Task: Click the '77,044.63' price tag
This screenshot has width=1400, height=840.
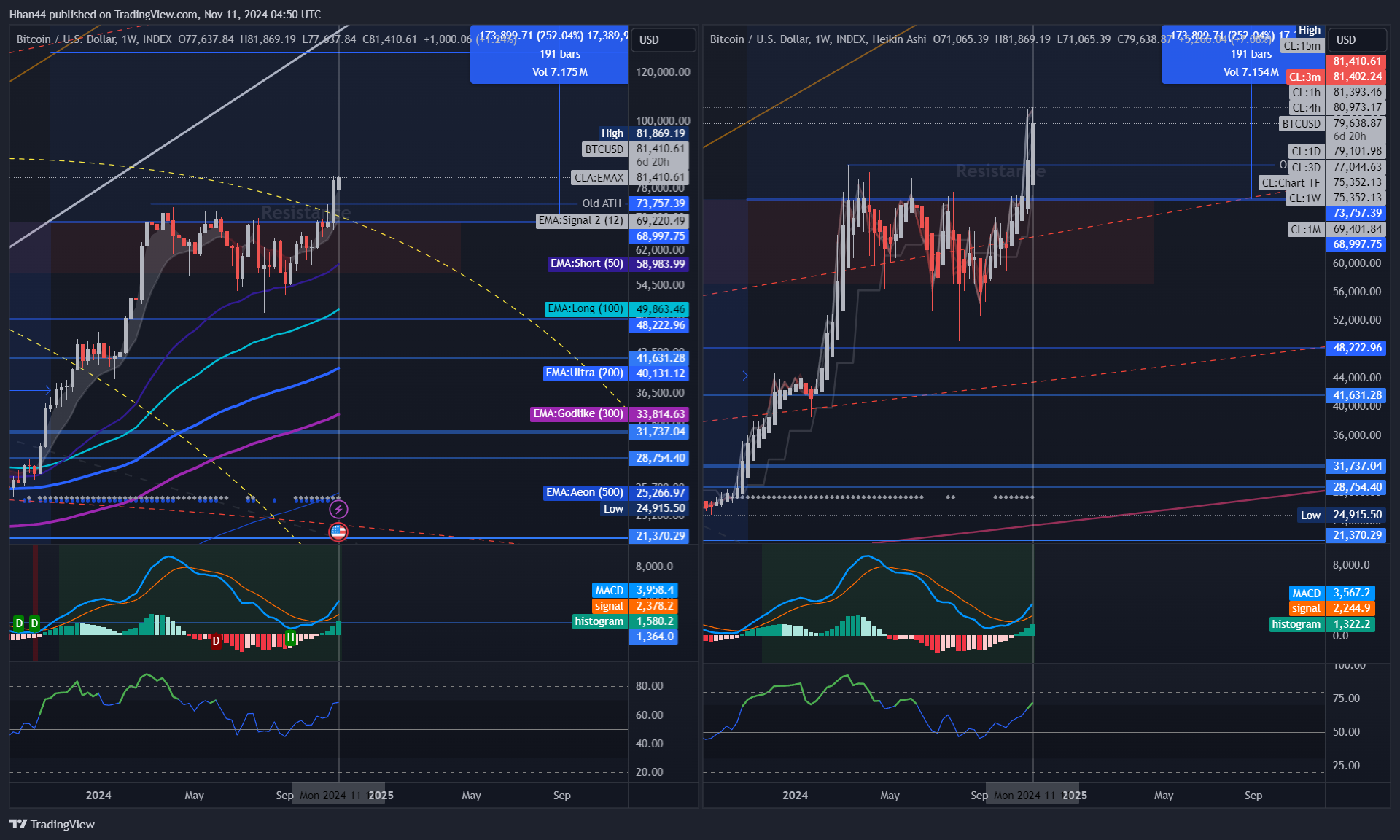Action: pyautogui.click(x=1357, y=167)
